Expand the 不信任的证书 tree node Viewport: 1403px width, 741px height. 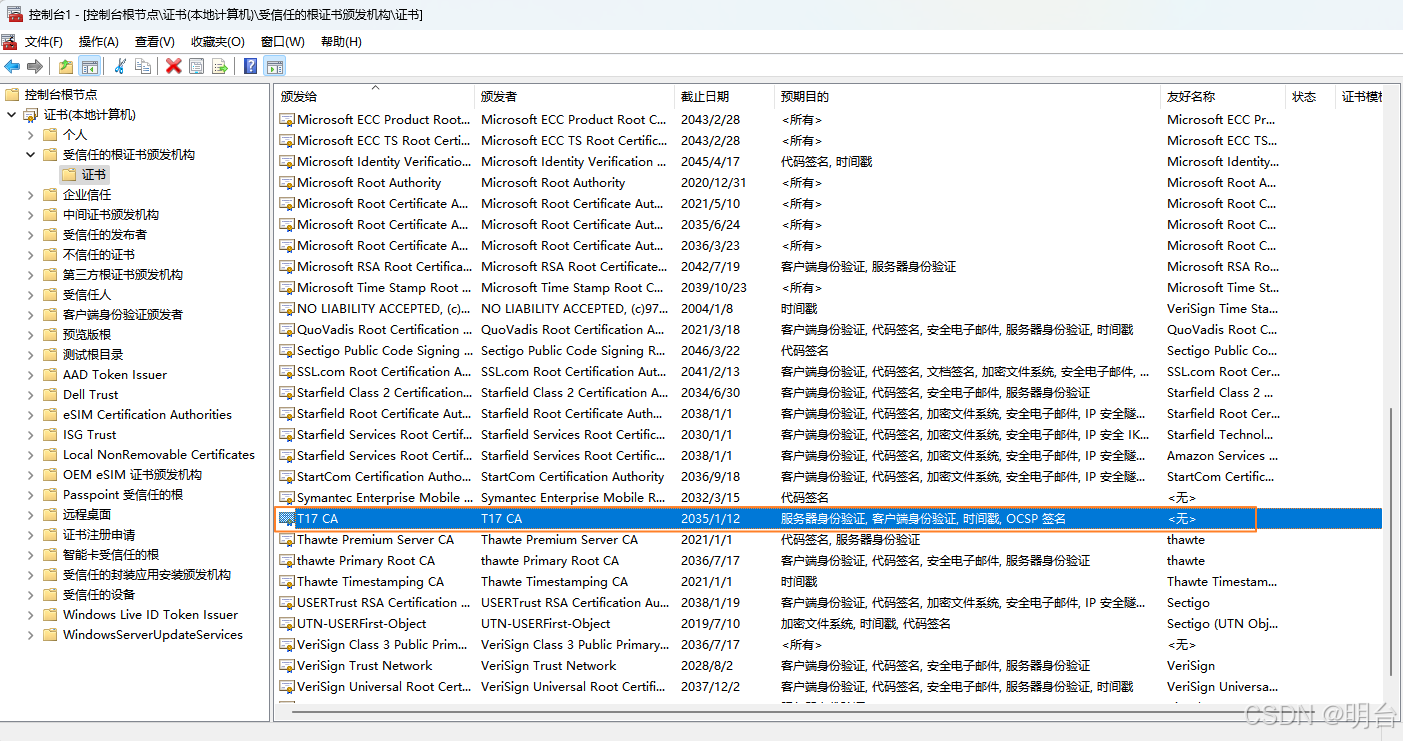point(31,255)
